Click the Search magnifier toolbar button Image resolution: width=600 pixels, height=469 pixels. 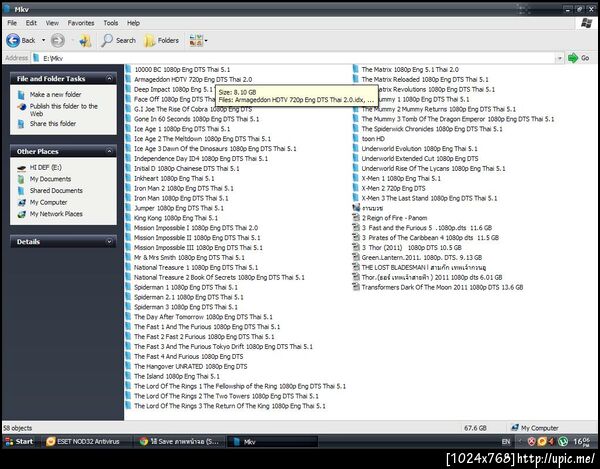click(118, 40)
